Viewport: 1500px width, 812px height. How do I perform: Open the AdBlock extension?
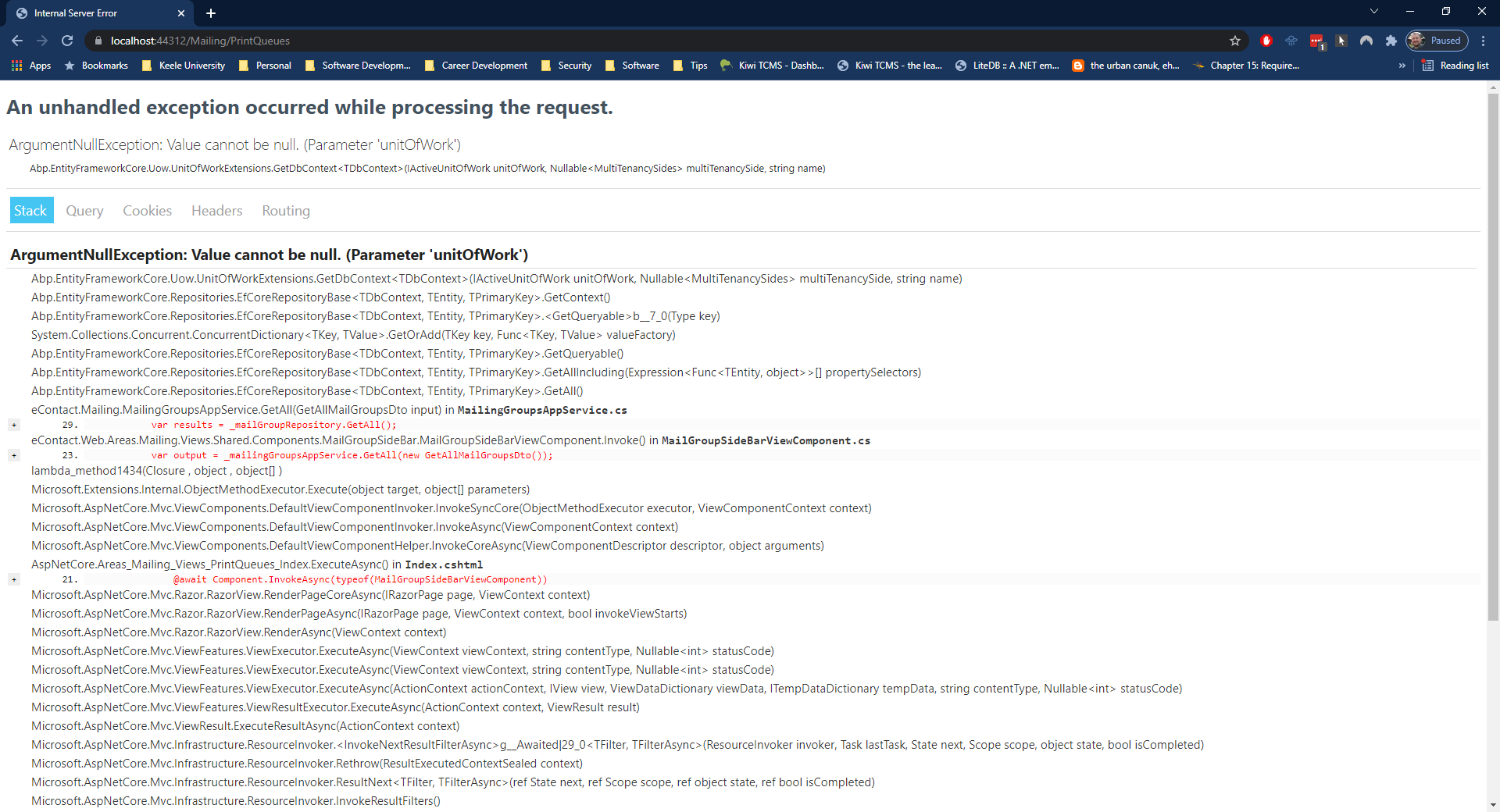(1266, 41)
